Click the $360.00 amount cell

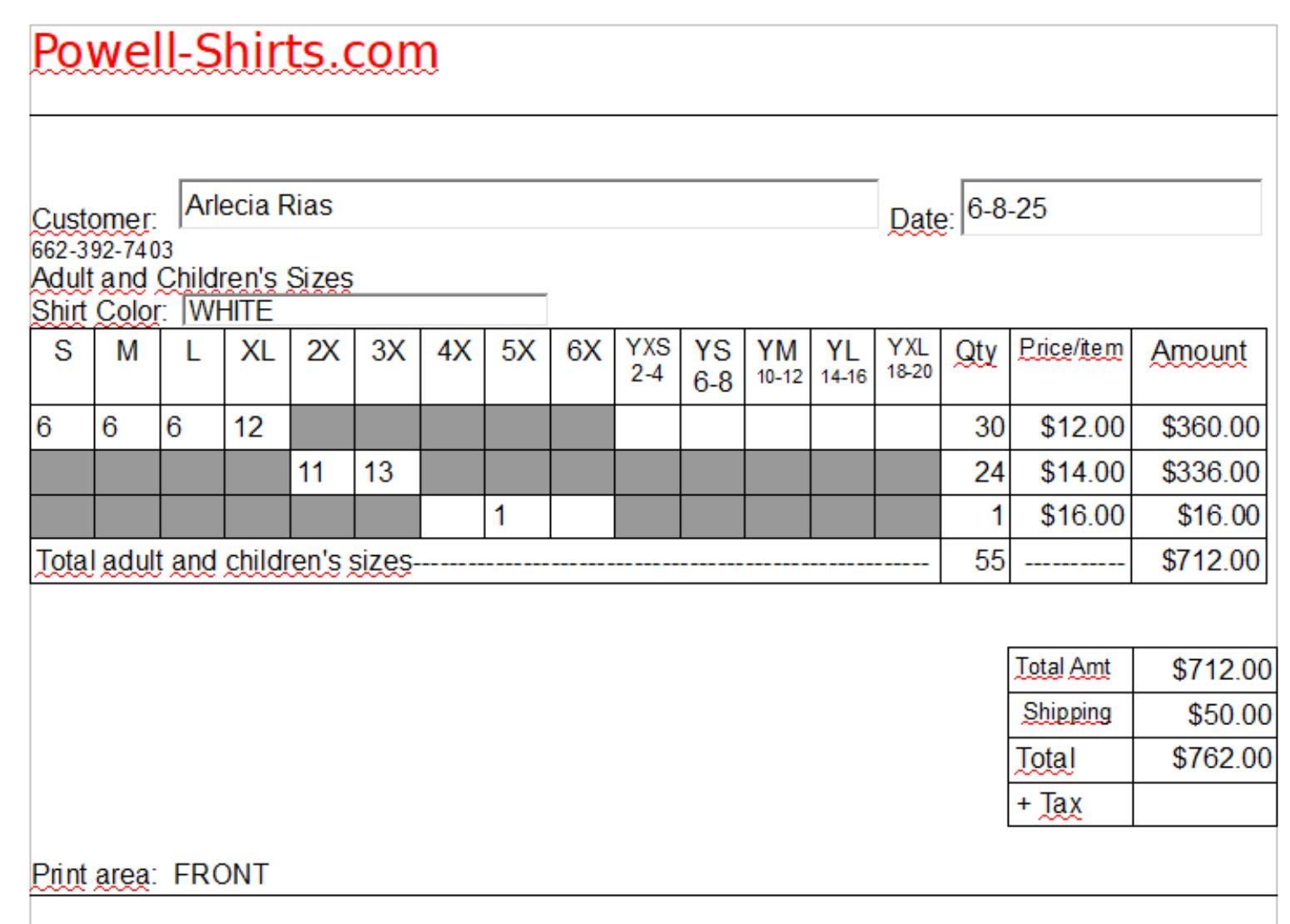point(1198,427)
